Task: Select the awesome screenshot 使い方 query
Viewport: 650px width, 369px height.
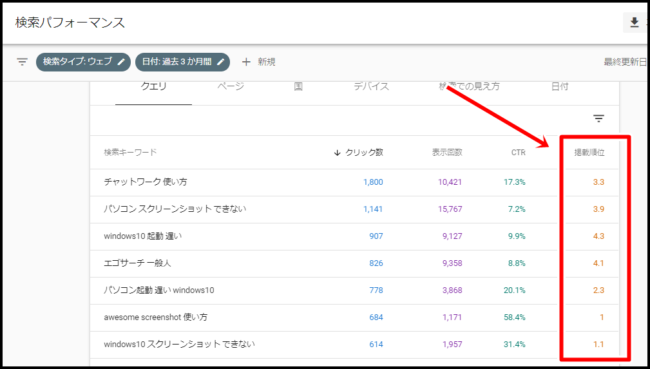Action: coord(155,317)
